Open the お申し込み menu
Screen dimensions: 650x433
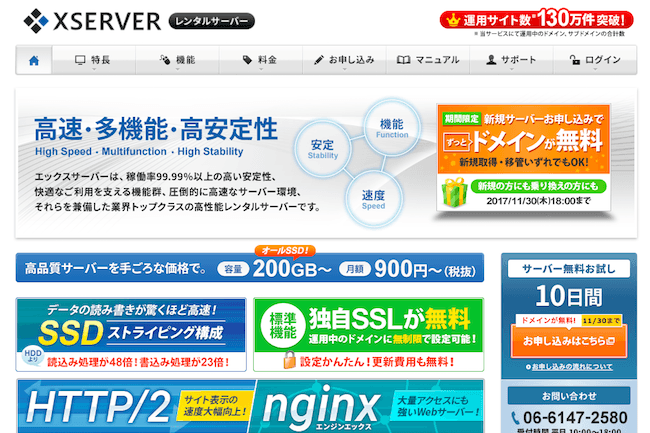point(344,60)
